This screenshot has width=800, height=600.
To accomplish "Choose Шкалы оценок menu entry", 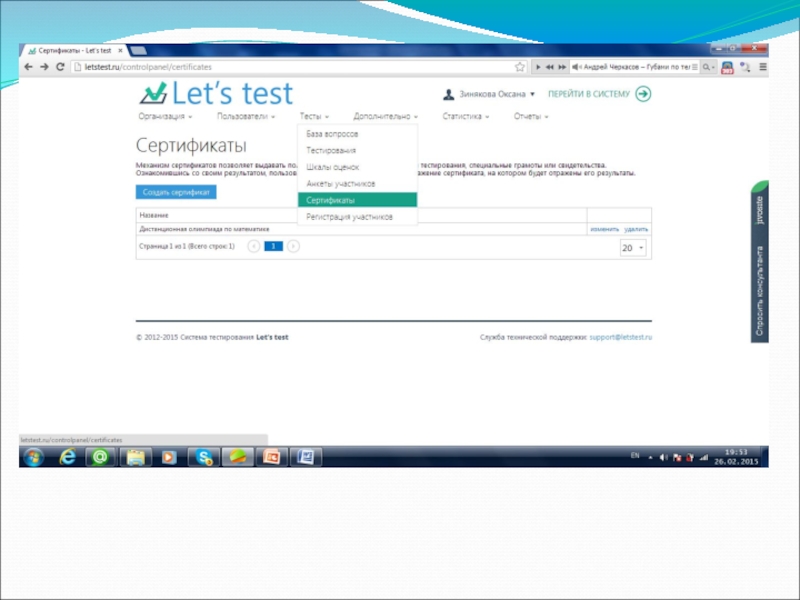I will [357, 167].
